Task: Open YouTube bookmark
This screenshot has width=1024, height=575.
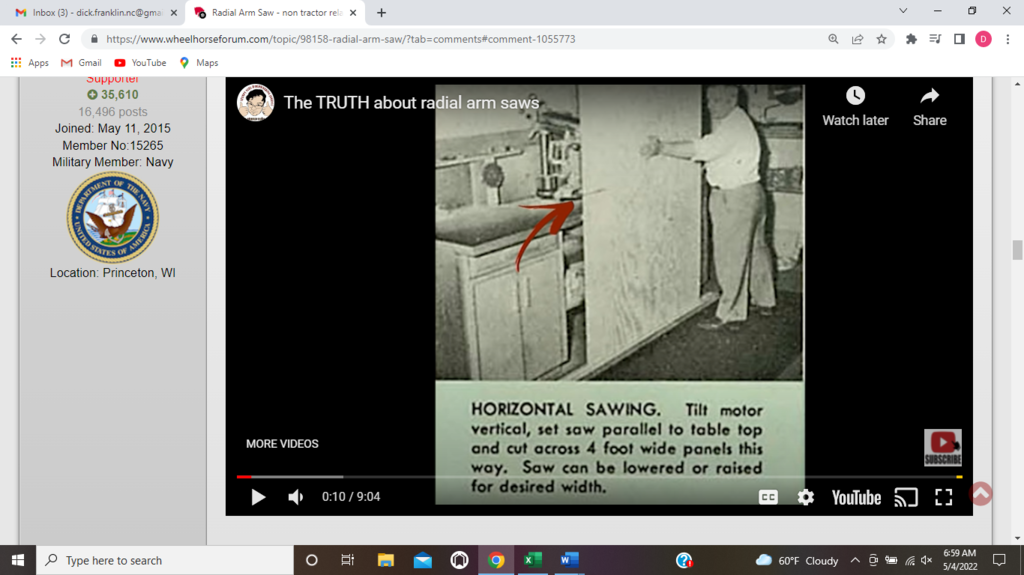Action: point(140,63)
